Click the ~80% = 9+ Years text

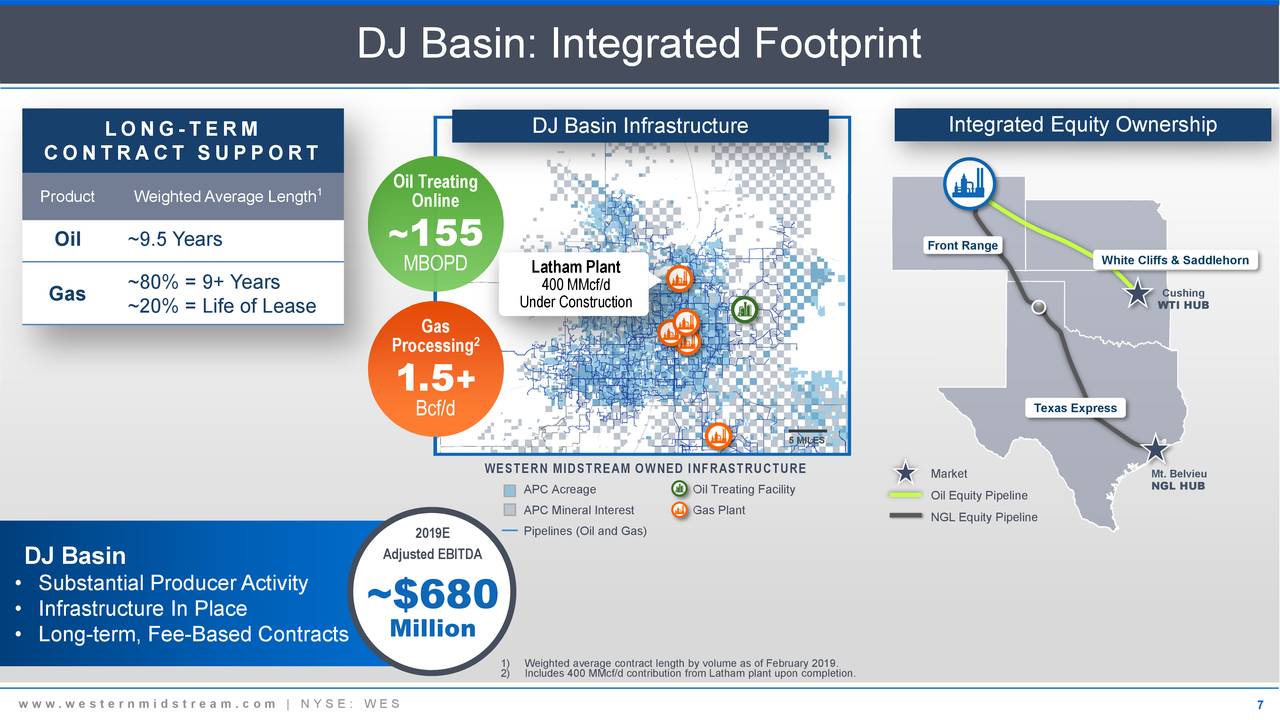tap(204, 282)
